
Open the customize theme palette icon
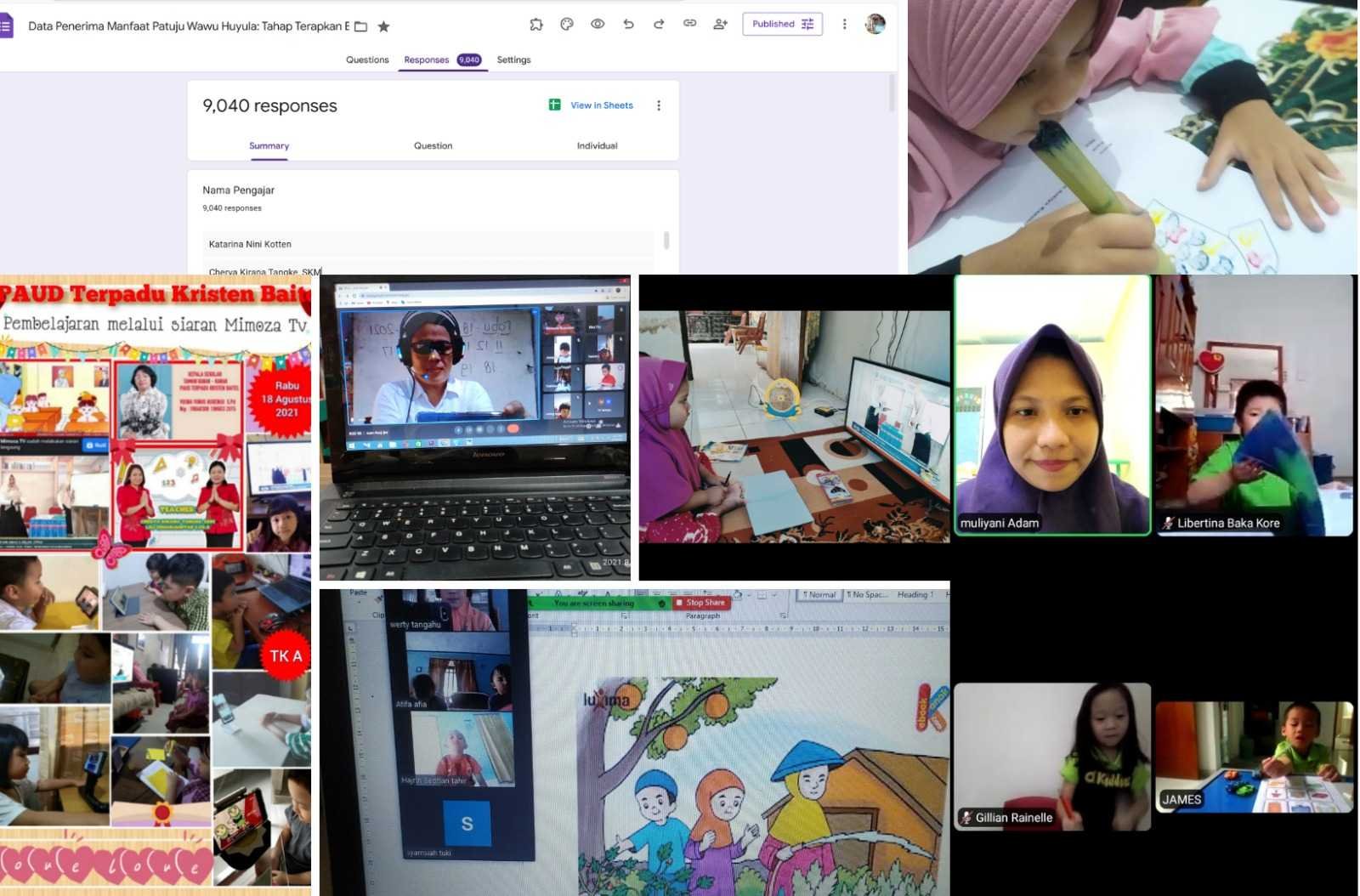(567, 25)
